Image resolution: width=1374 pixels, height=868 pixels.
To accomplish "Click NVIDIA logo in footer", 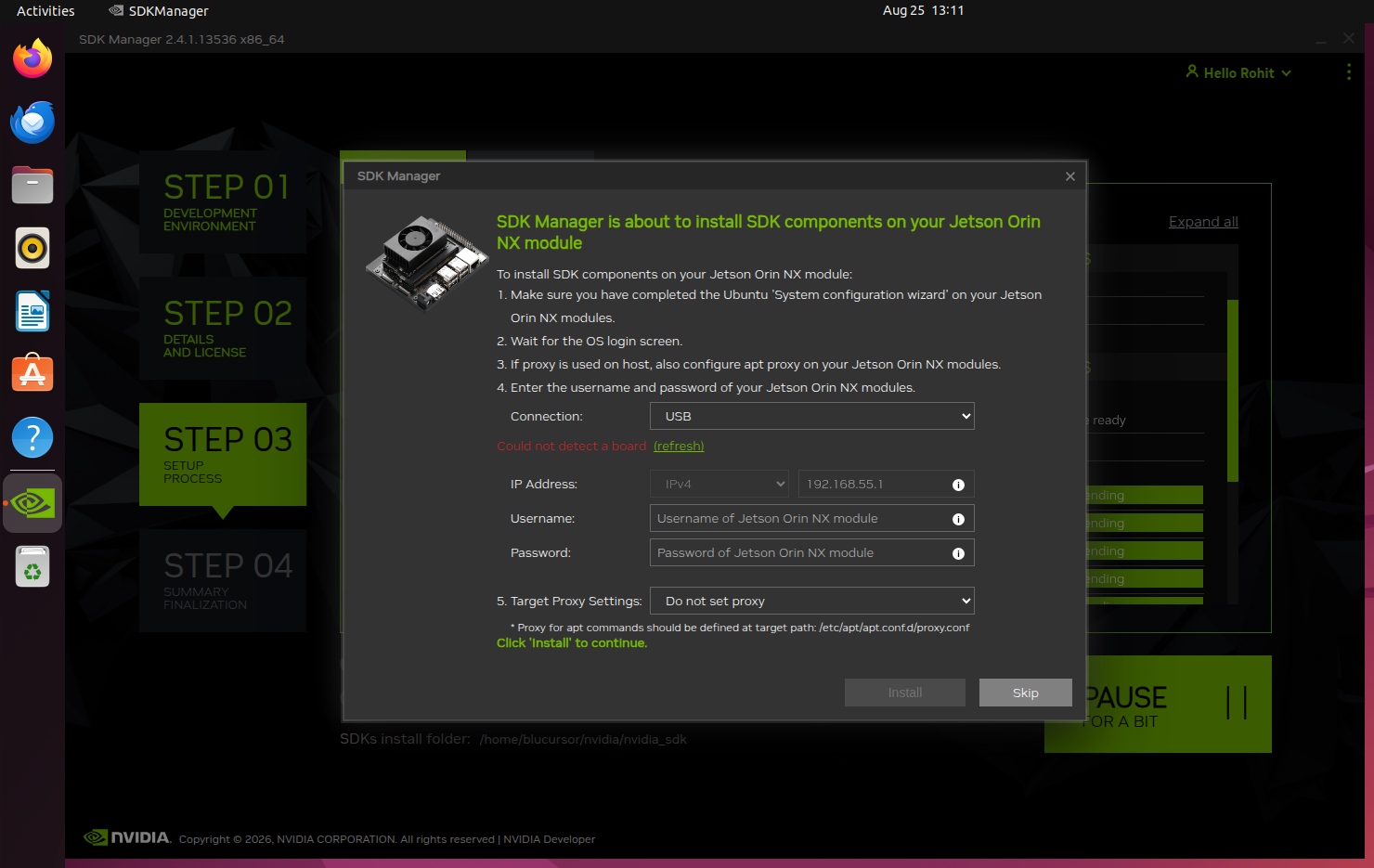I will (x=127, y=837).
